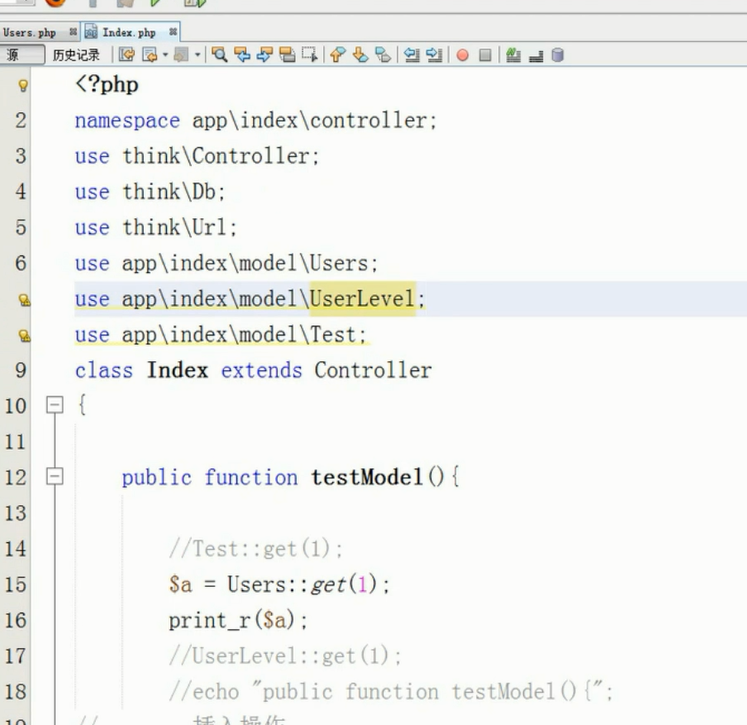The height and width of the screenshot is (725, 747).
Task: Collapse the Index class code fold
Action: pyautogui.click(x=55, y=405)
